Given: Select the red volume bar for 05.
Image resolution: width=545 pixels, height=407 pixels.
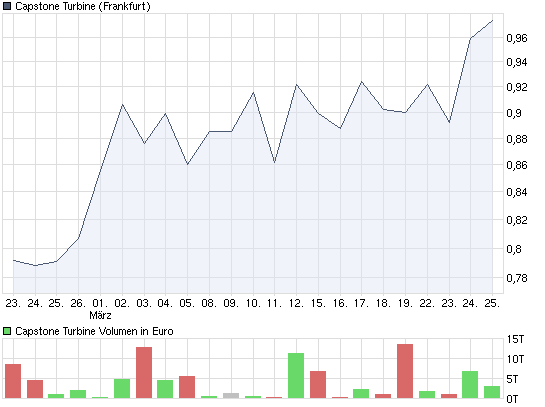Looking at the screenshot, I should (x=187, y=387).
